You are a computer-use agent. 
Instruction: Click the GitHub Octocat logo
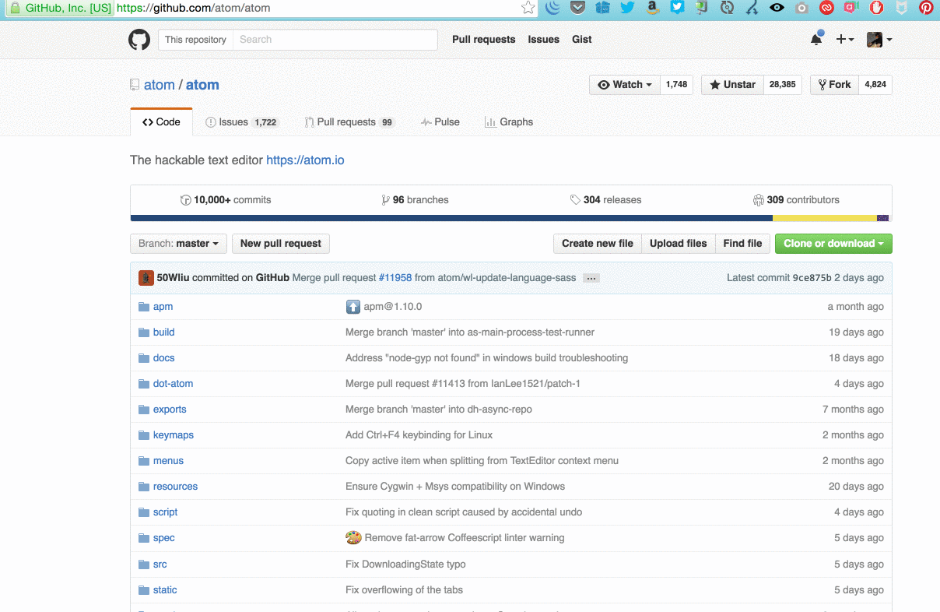[x=139, y=40]
